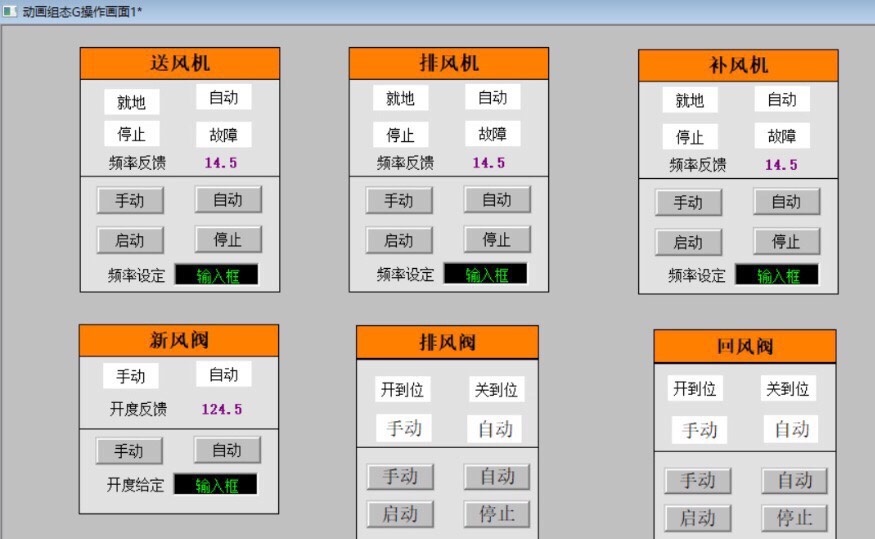Select the 就地 status indicator in 送风机

132,102
